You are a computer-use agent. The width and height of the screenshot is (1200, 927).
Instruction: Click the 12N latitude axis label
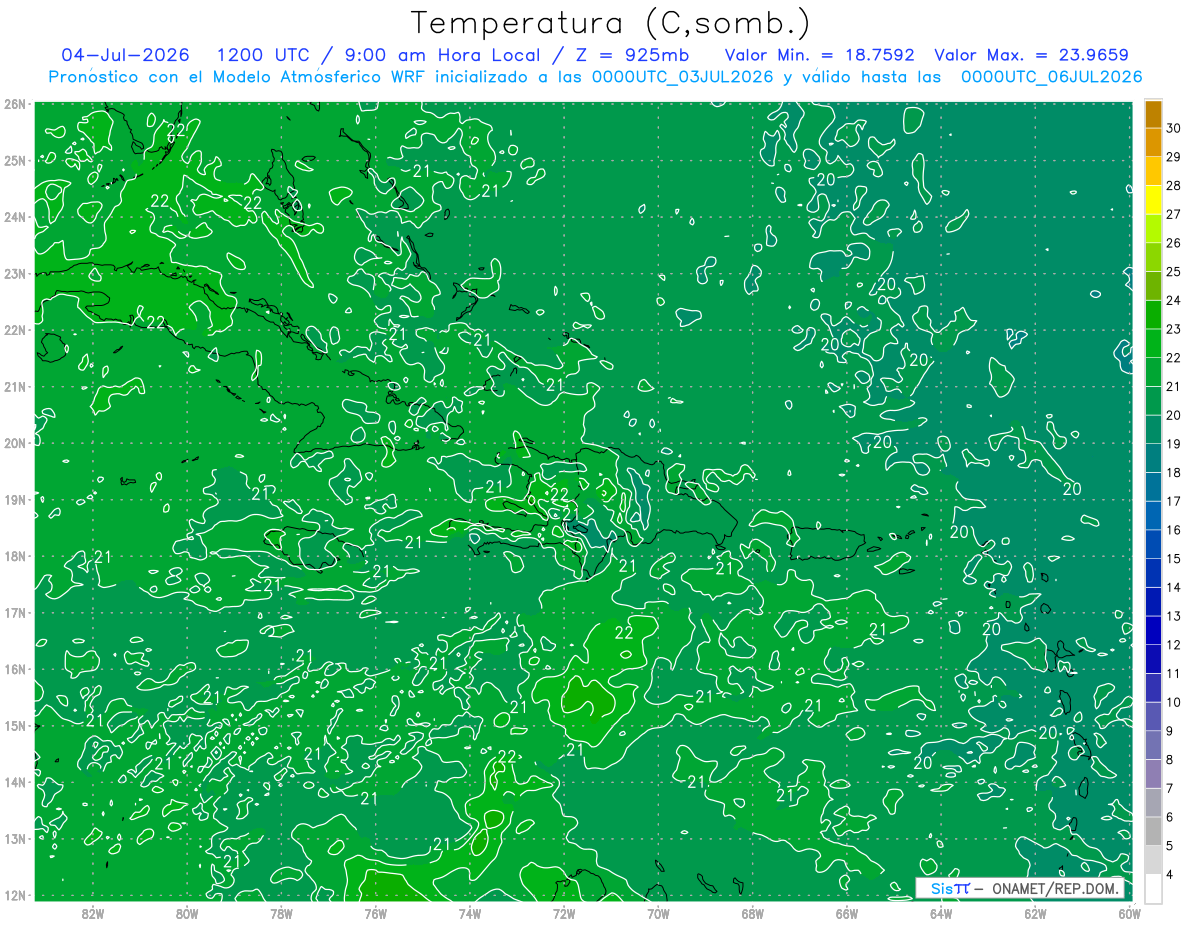coord(16,895)
